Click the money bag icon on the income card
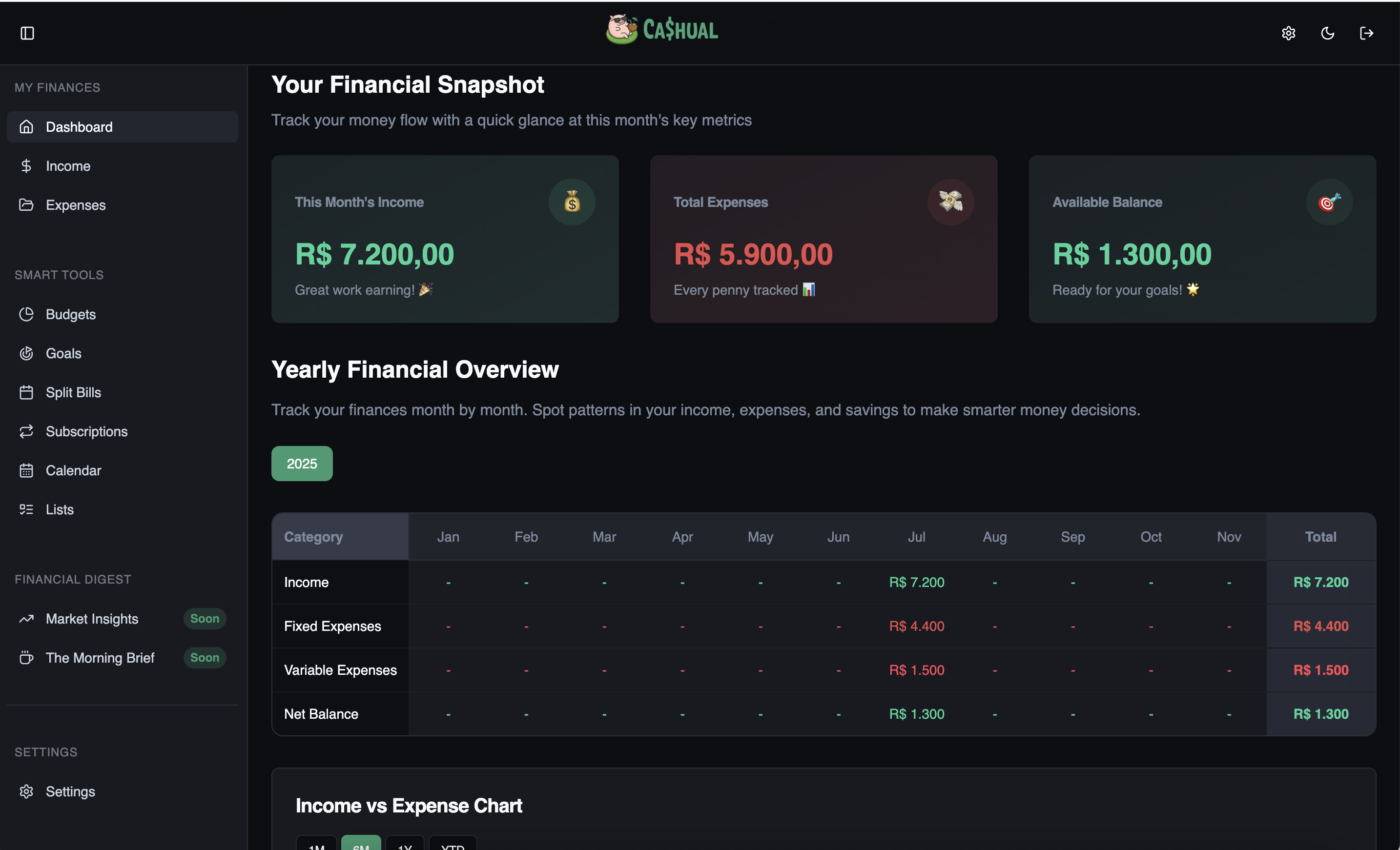The height and width of the screenshot is (850, 1400). click(572, 202)
